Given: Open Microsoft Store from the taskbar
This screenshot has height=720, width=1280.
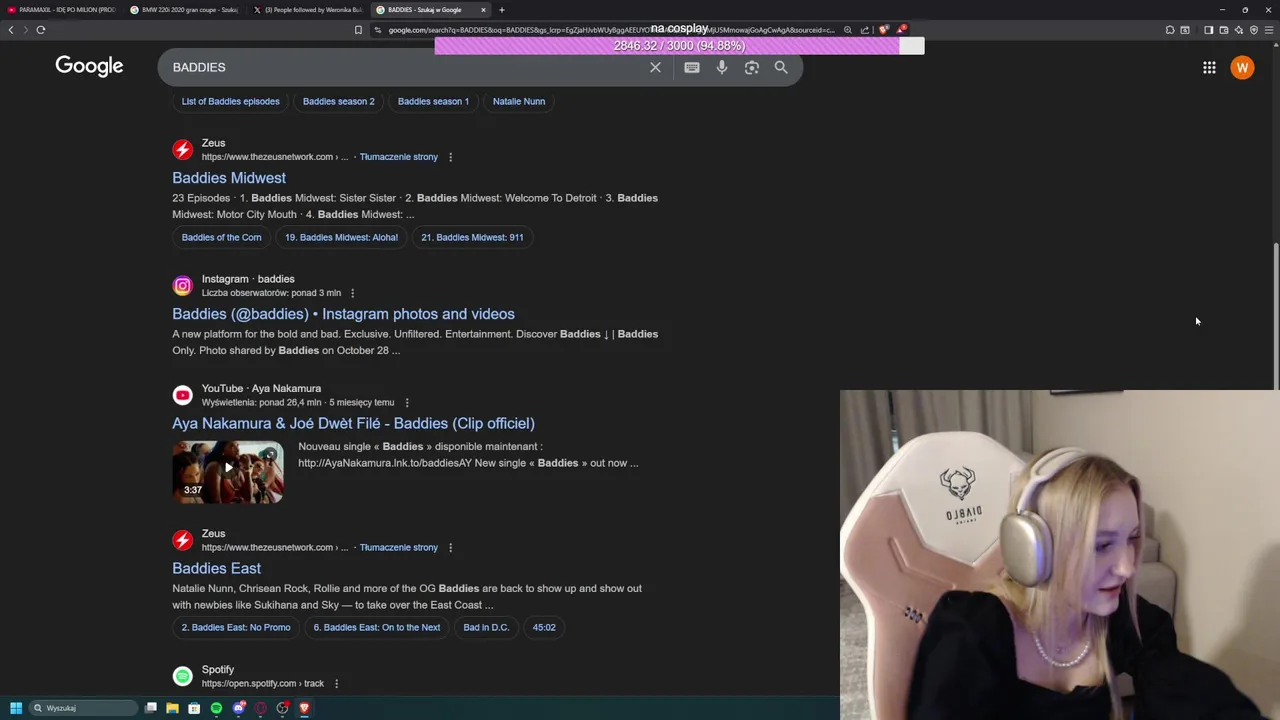Looking at the screenshot, I should [x=194, y=708].
